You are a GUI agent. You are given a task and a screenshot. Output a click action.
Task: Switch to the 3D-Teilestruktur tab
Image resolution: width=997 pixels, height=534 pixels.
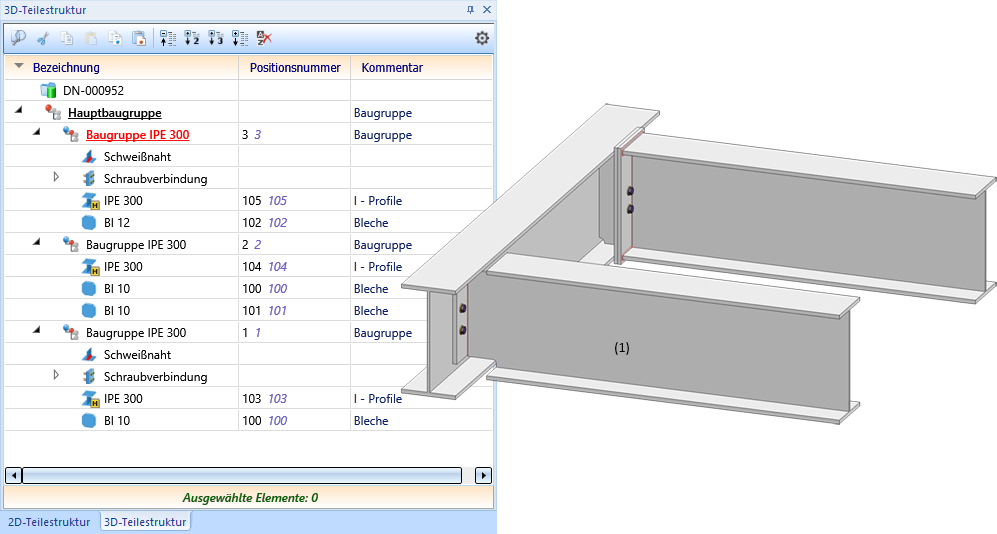pos(146,522)
